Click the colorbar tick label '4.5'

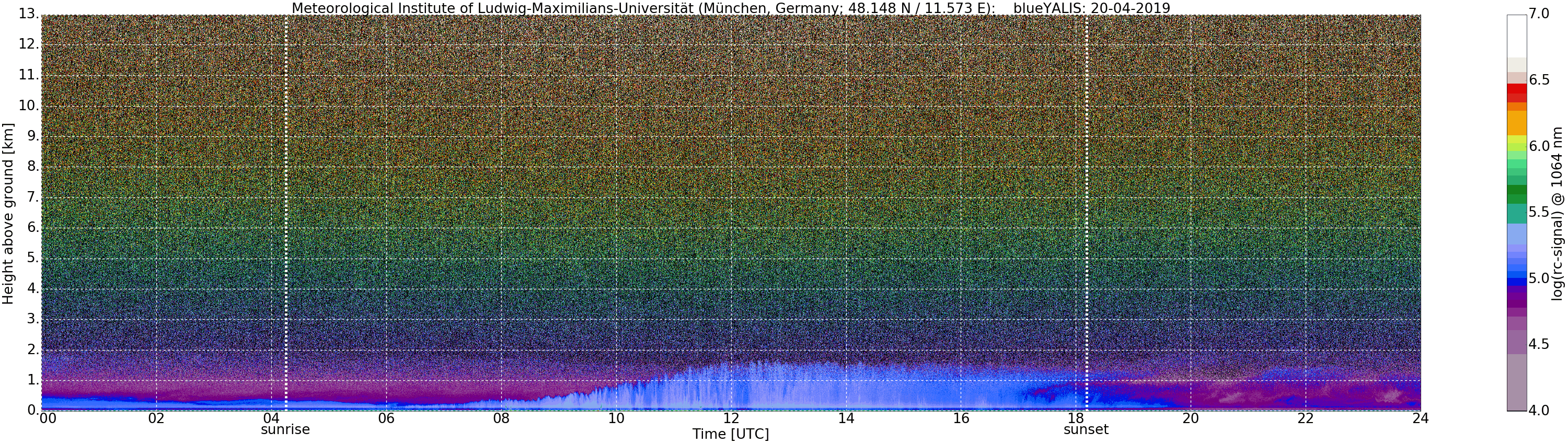tap(1539, 344)
